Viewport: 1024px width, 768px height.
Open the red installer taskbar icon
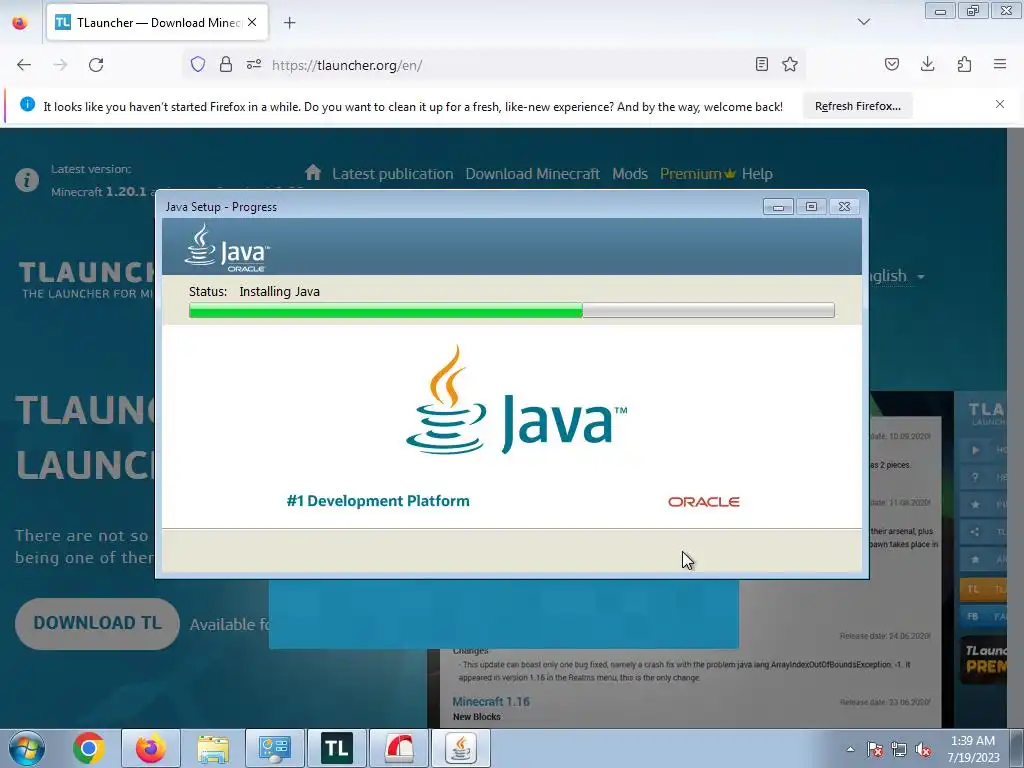398,748
